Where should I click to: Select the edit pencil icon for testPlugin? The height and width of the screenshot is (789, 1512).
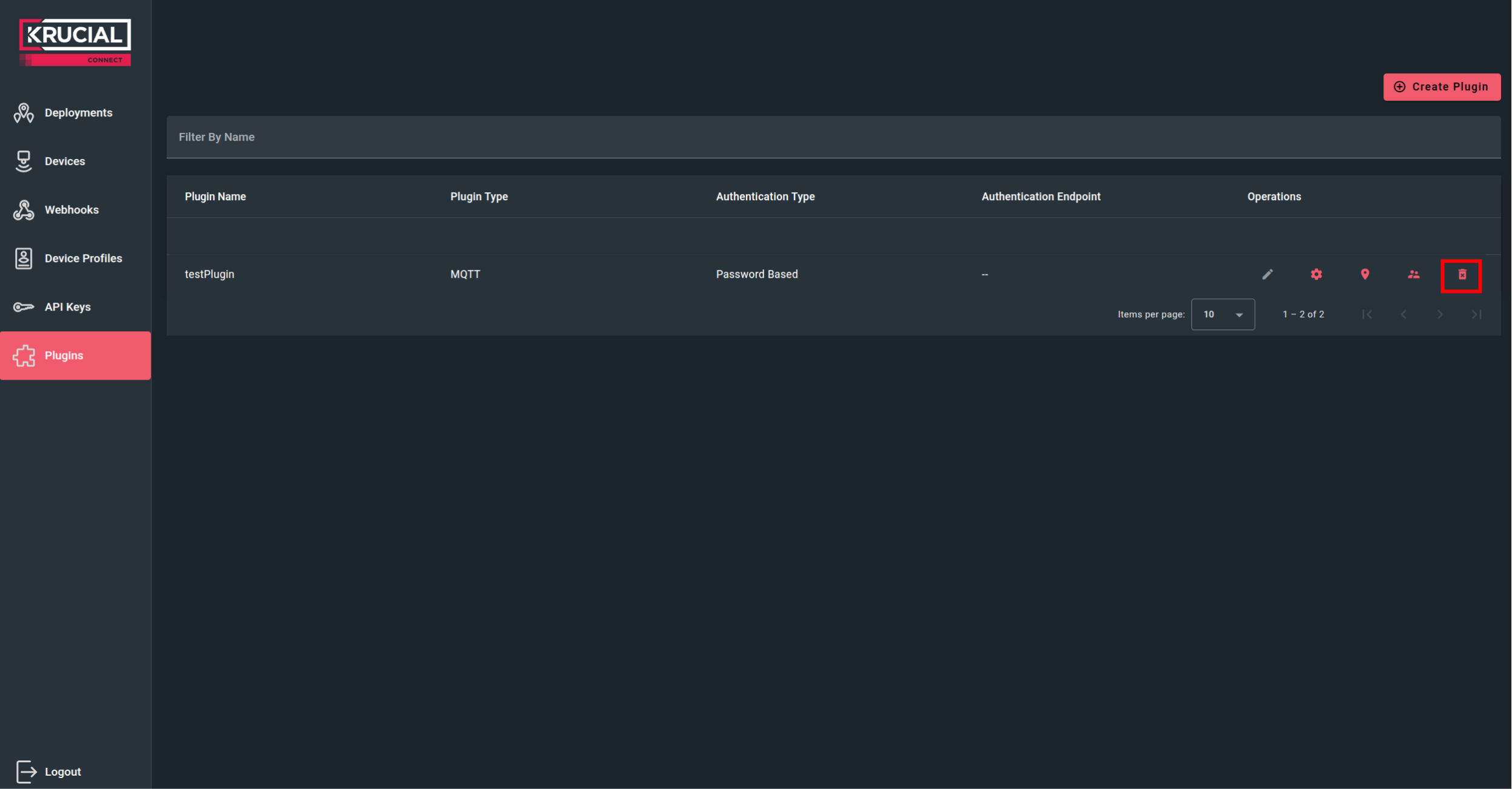[1268, 274]
